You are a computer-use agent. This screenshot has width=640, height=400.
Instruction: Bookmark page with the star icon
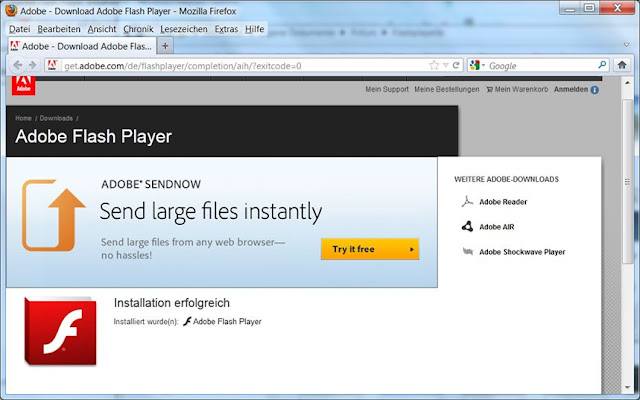pos(434,65)
